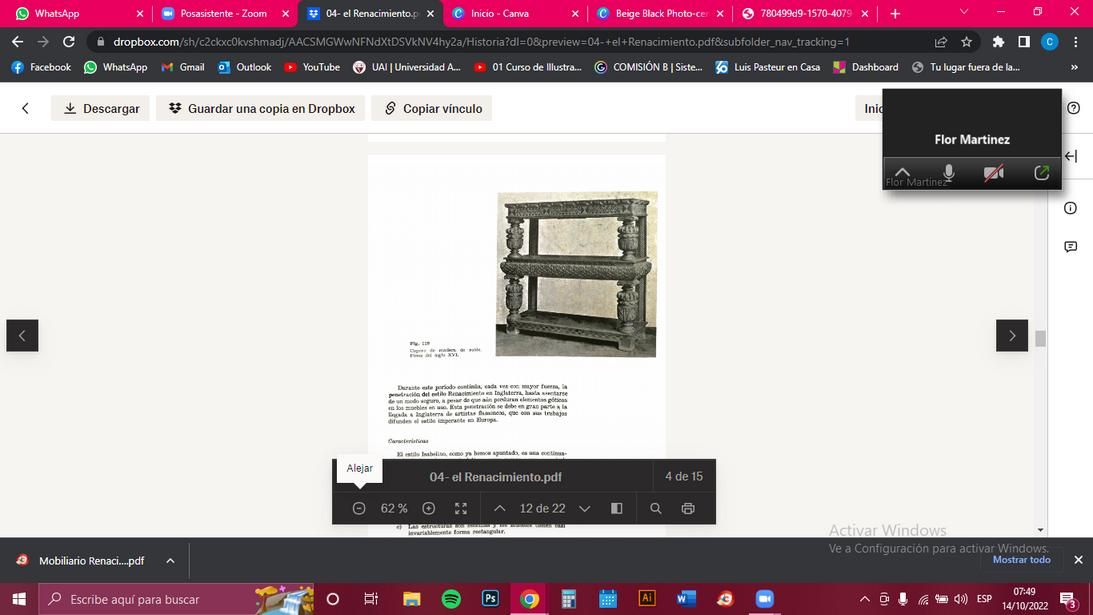Open File Explorer from the taskbar
Viewport: 1093px width, 615px height.
pyautogui.click(x=412, y=599)
